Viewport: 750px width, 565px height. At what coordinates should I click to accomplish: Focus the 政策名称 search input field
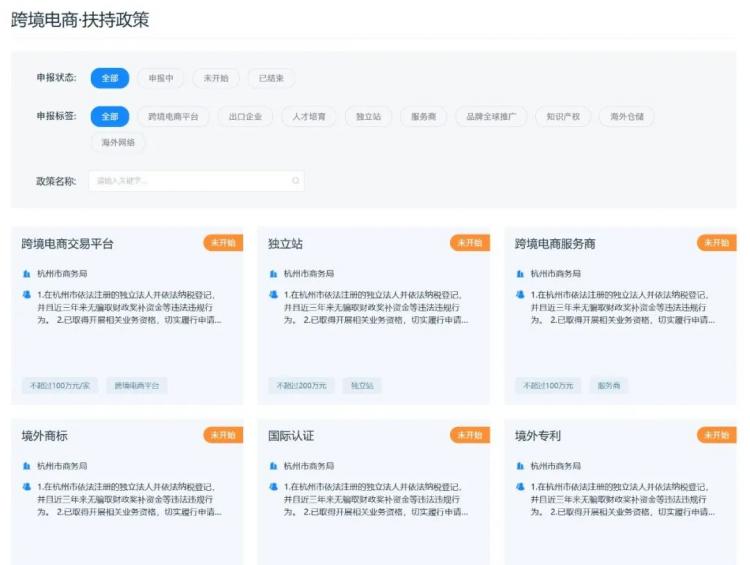click(x=197, y=181)
